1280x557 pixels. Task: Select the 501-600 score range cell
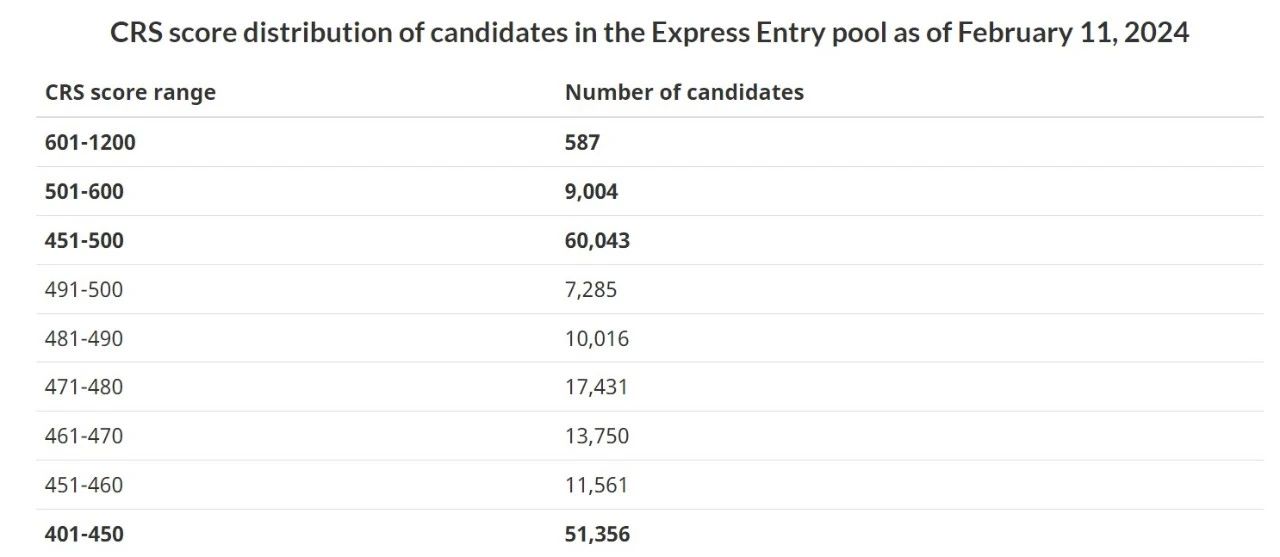point(84,191)
